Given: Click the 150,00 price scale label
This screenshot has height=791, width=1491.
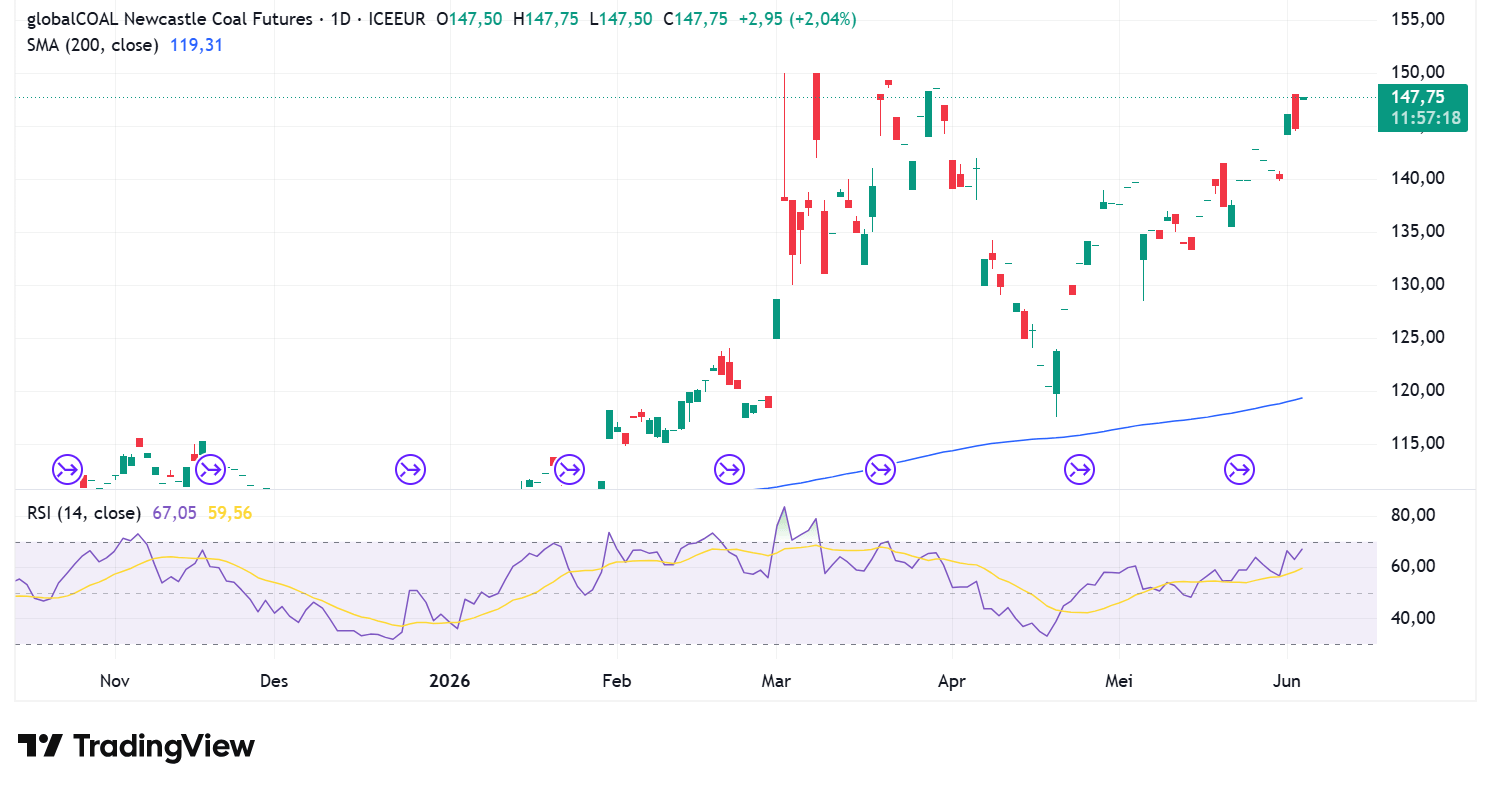Looking at the screenshot, I should (x=1418, y=72).
